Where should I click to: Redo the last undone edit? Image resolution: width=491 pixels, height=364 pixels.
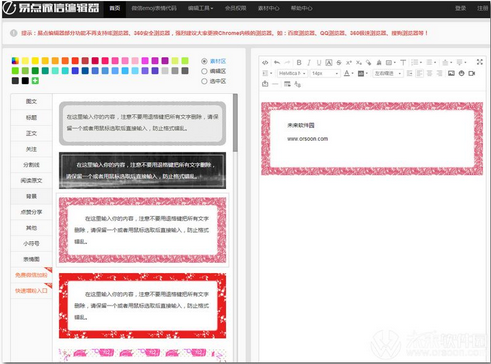287,62
